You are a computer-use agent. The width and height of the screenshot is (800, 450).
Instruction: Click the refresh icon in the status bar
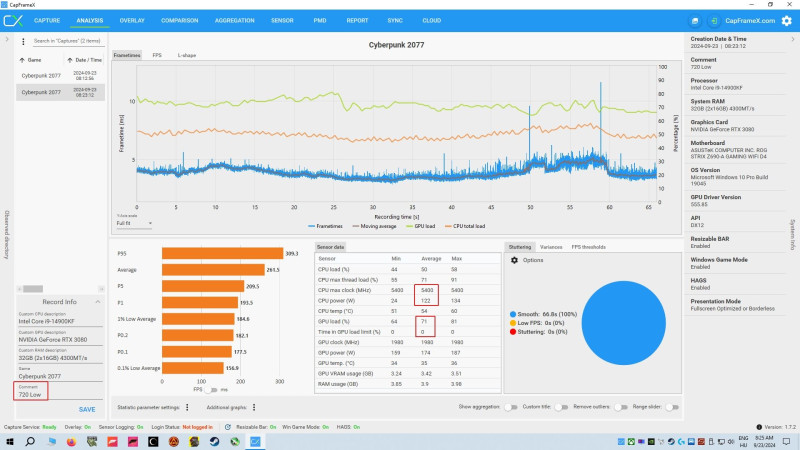coord(228,427)
